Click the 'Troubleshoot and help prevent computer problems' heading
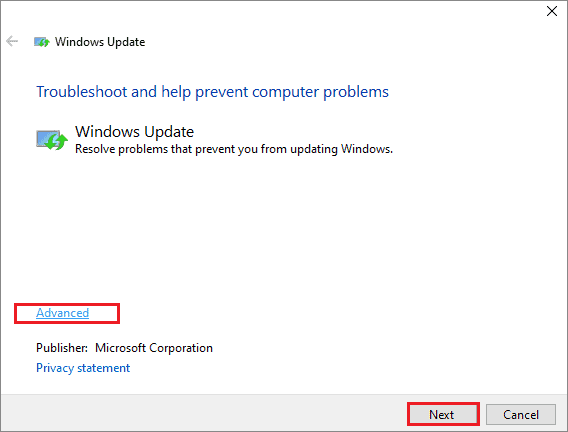568x432 pixels. pos(213,92)
